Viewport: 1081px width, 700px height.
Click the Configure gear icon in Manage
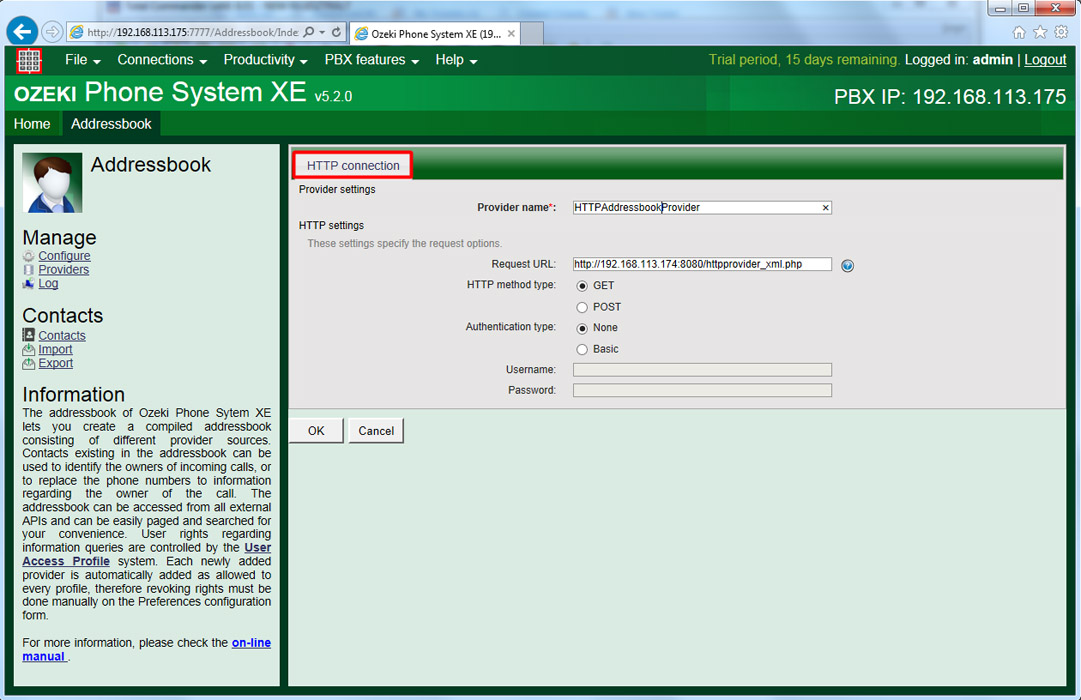[x=28, y=256]
